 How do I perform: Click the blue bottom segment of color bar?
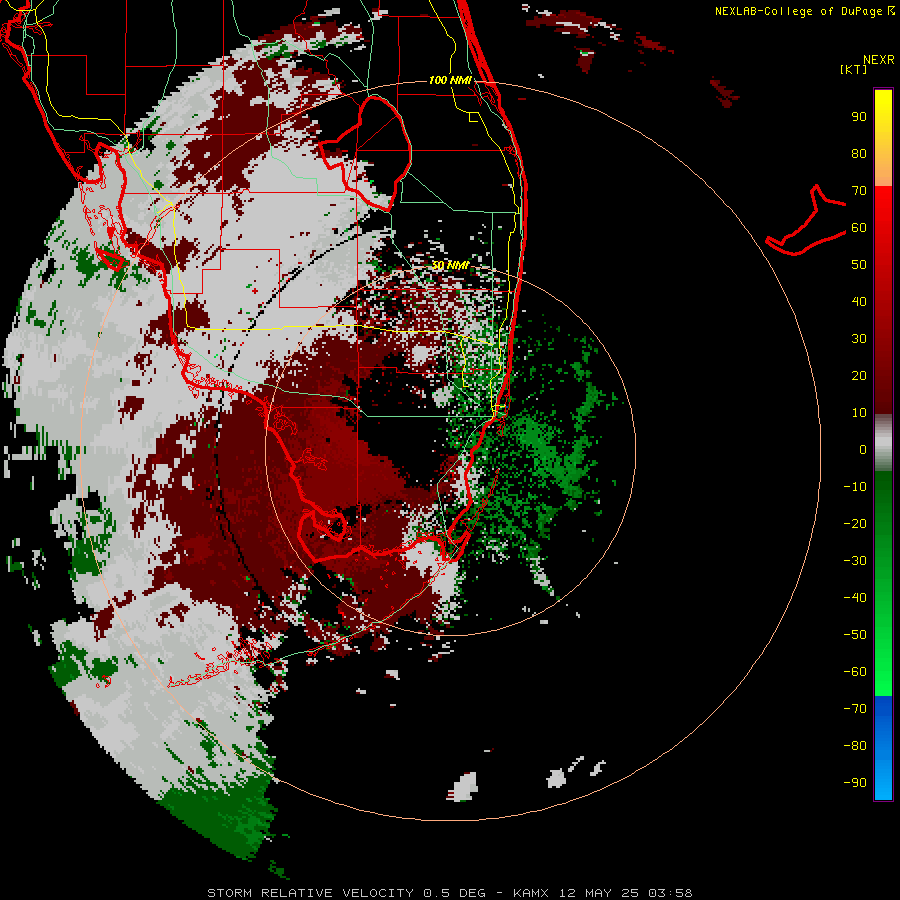point(883,748)
